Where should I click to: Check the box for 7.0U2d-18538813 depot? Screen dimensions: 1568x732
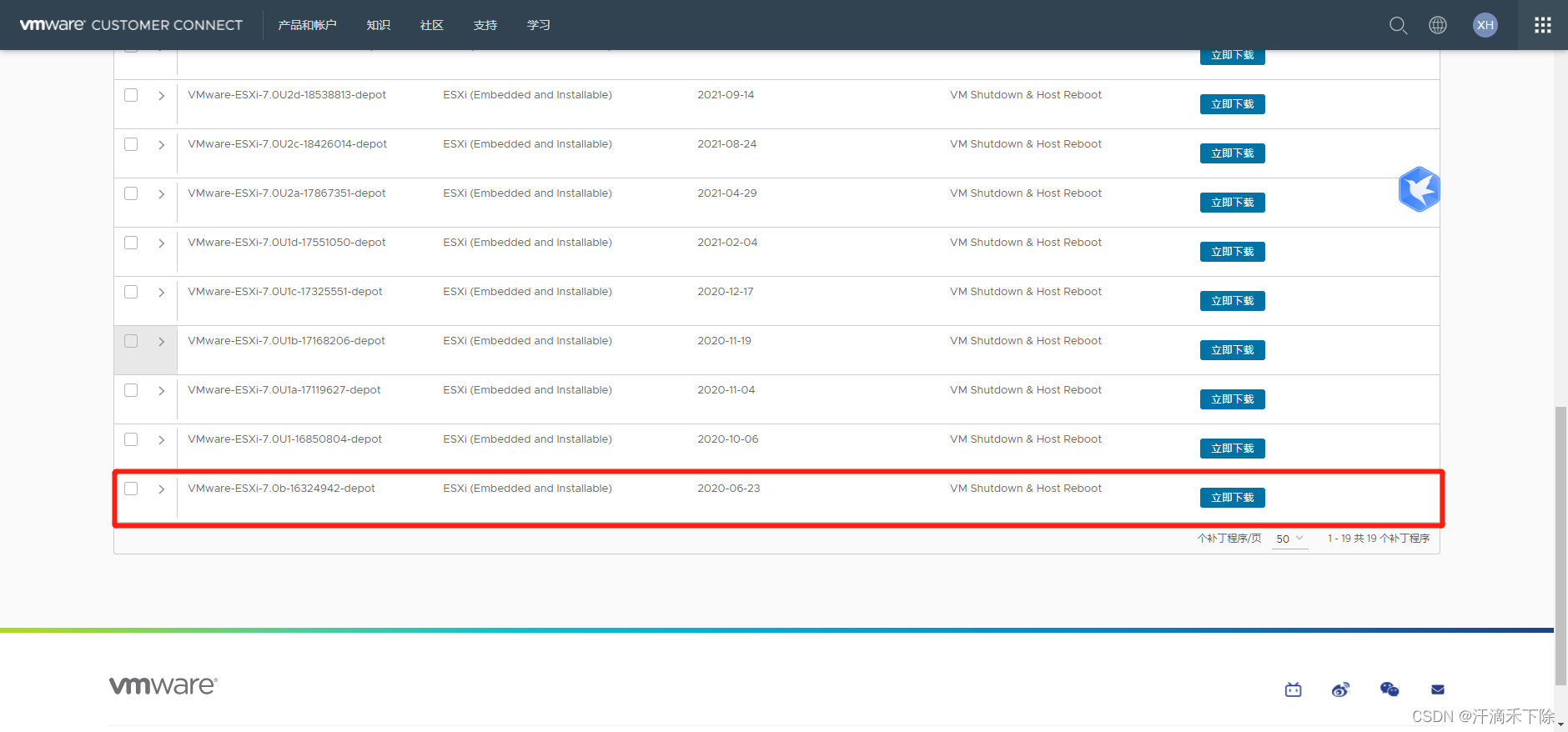[x=131, y=95]
